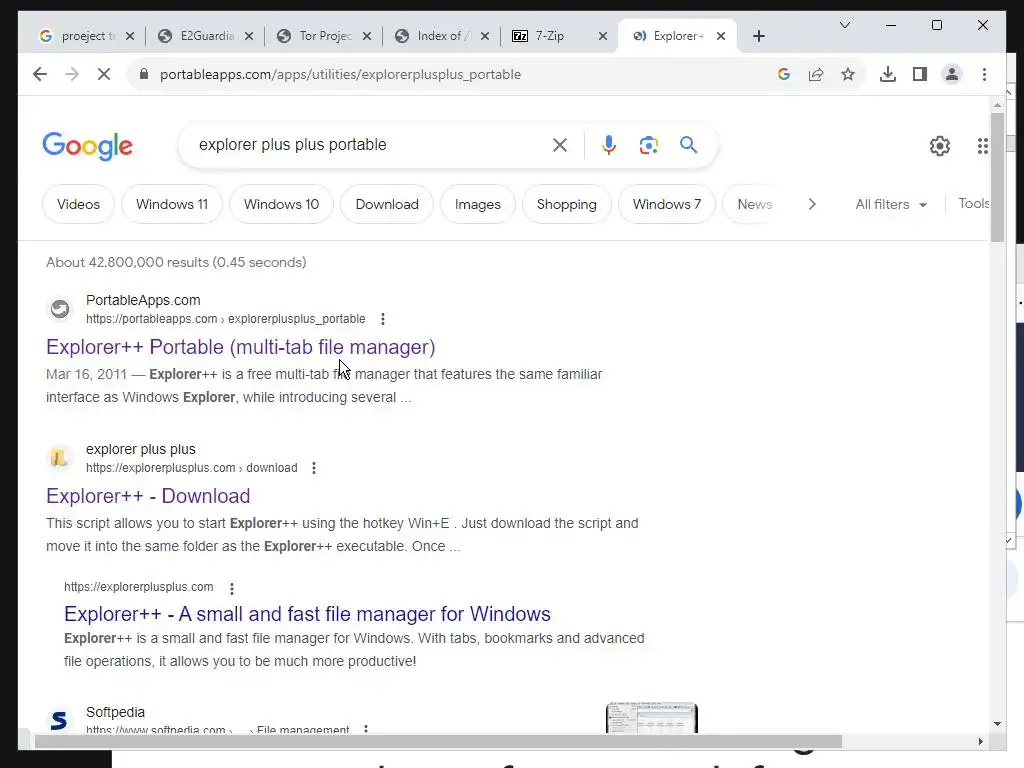Open the browser downloads icon
Viewport: 1024px width, 768px height.
pos(888,74)
